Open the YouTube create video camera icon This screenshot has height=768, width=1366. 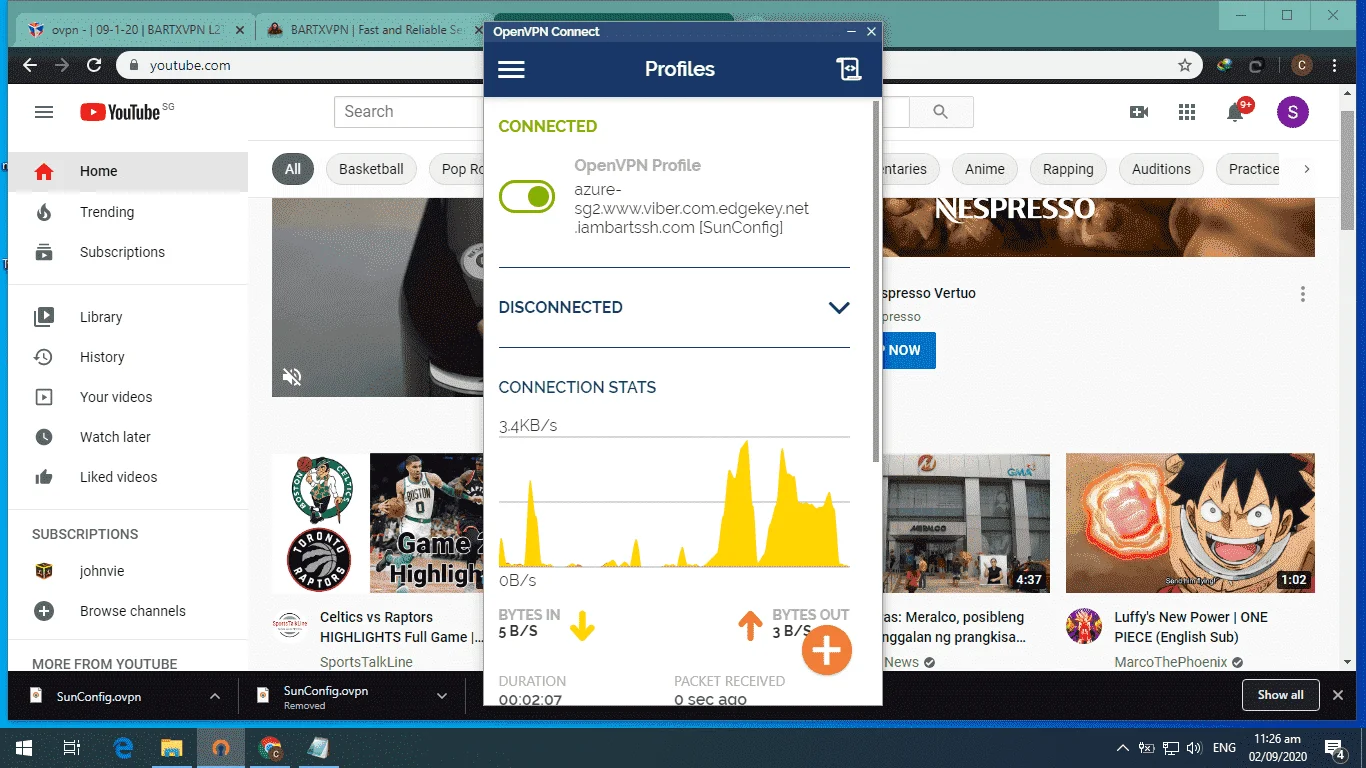pos(1139,112)
